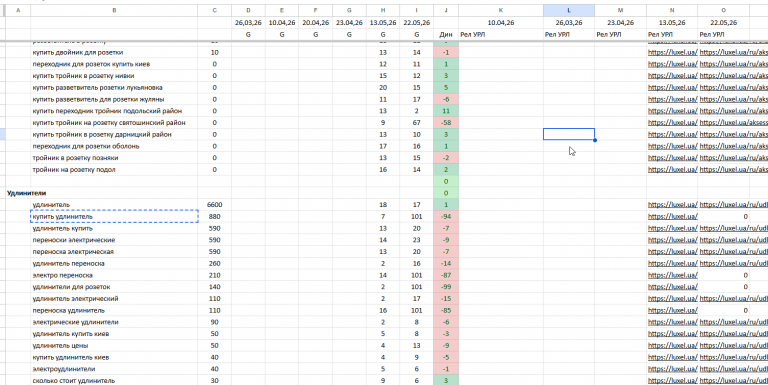
Task: Click the green Дин value 11
Action: (446, 111)
